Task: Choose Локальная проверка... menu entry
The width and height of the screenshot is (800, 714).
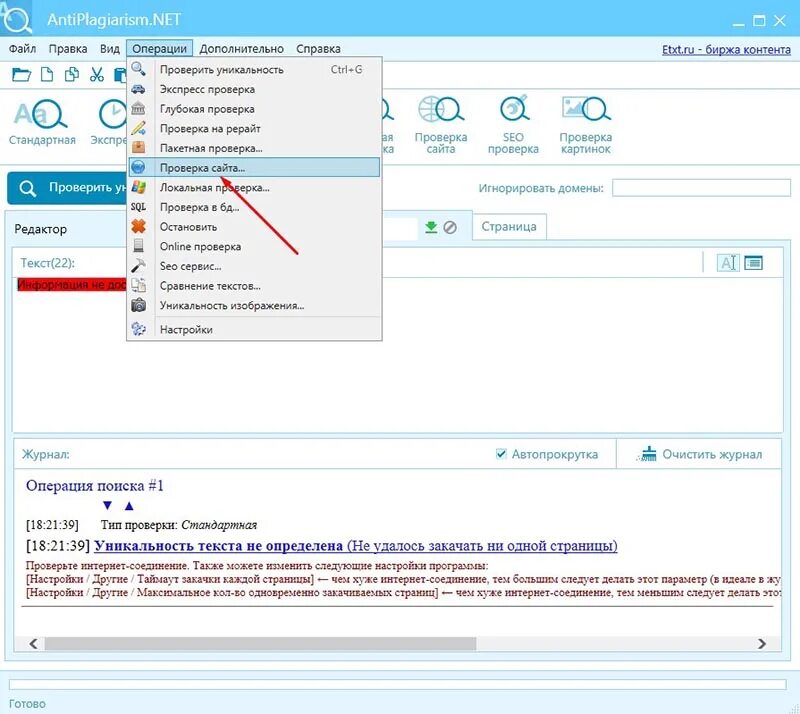Action: (x=254, y=187)
